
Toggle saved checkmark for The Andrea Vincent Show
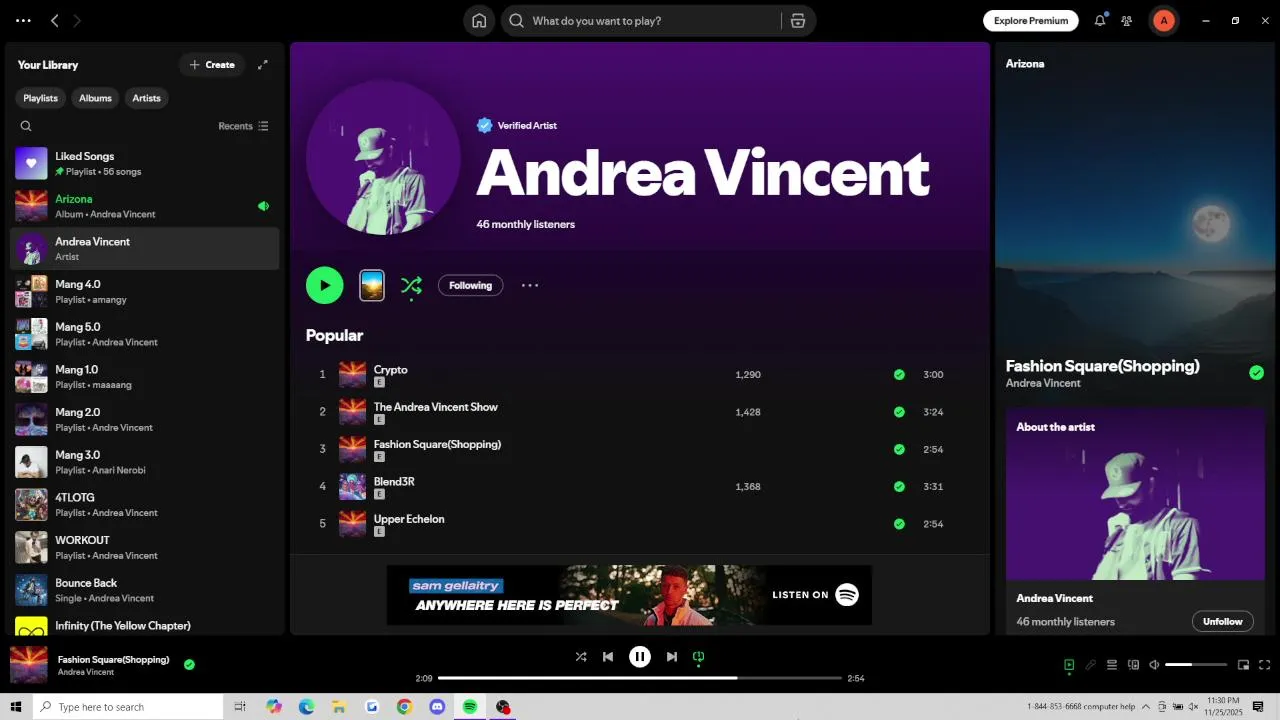coord(899,412)
